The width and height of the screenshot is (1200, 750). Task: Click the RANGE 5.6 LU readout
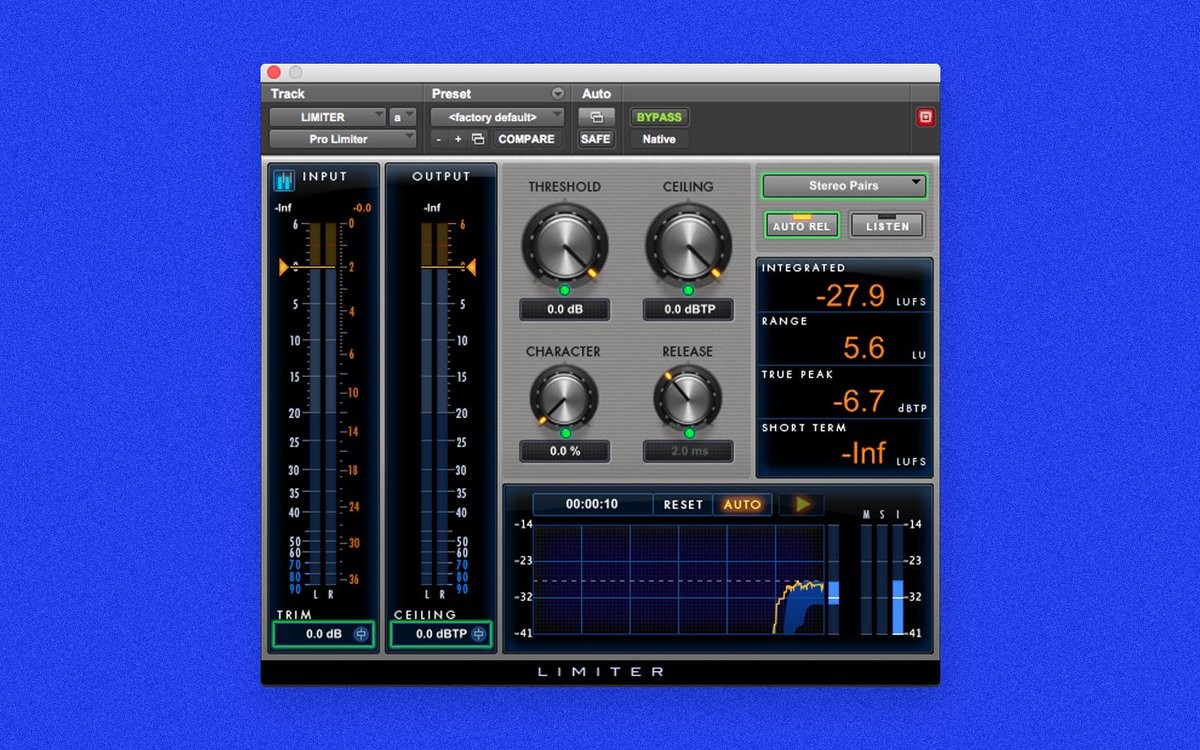[844, 340]
